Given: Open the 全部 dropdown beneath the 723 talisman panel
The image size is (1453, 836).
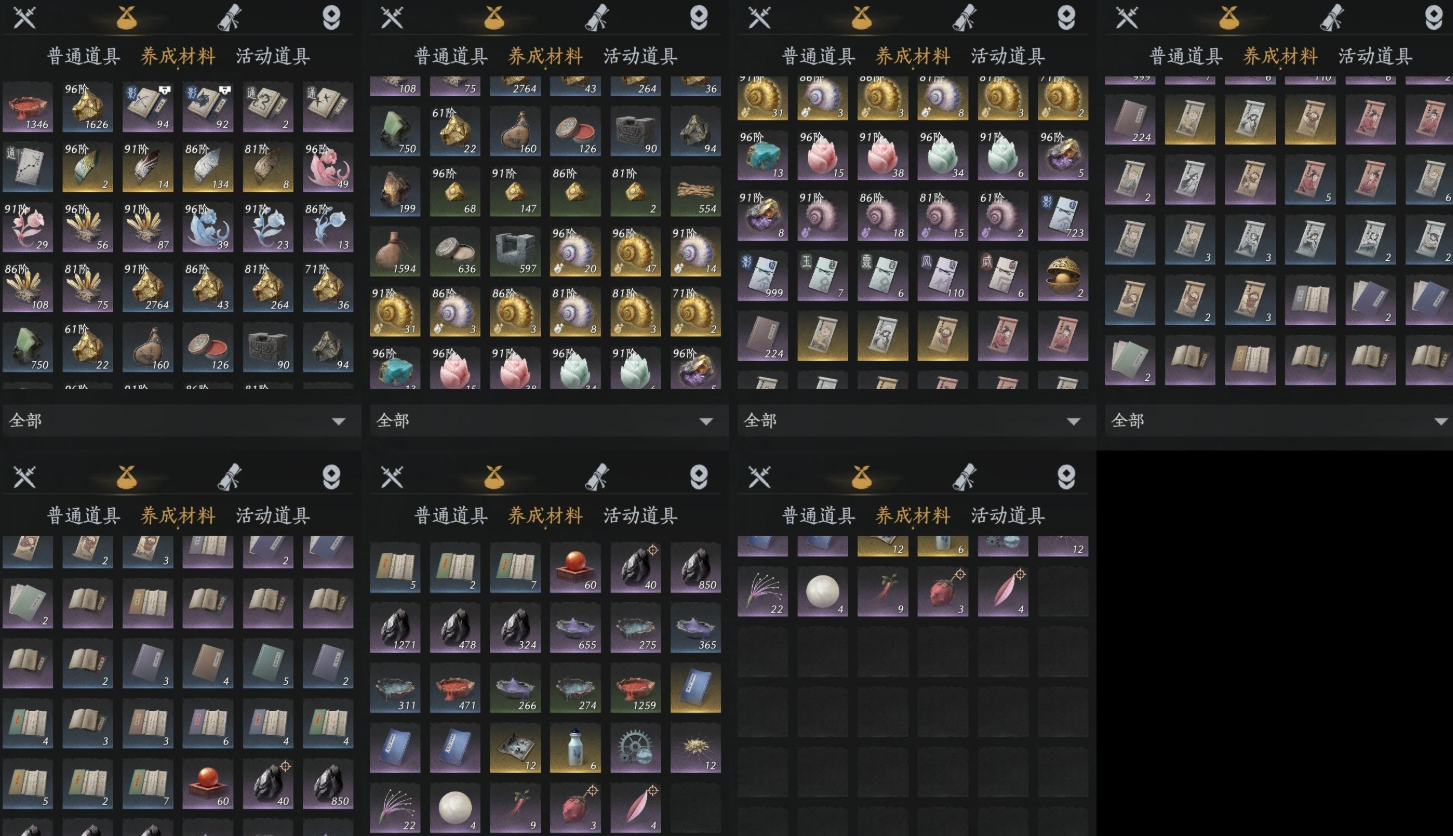Looking at the screenshot, I should coord(913,421).
